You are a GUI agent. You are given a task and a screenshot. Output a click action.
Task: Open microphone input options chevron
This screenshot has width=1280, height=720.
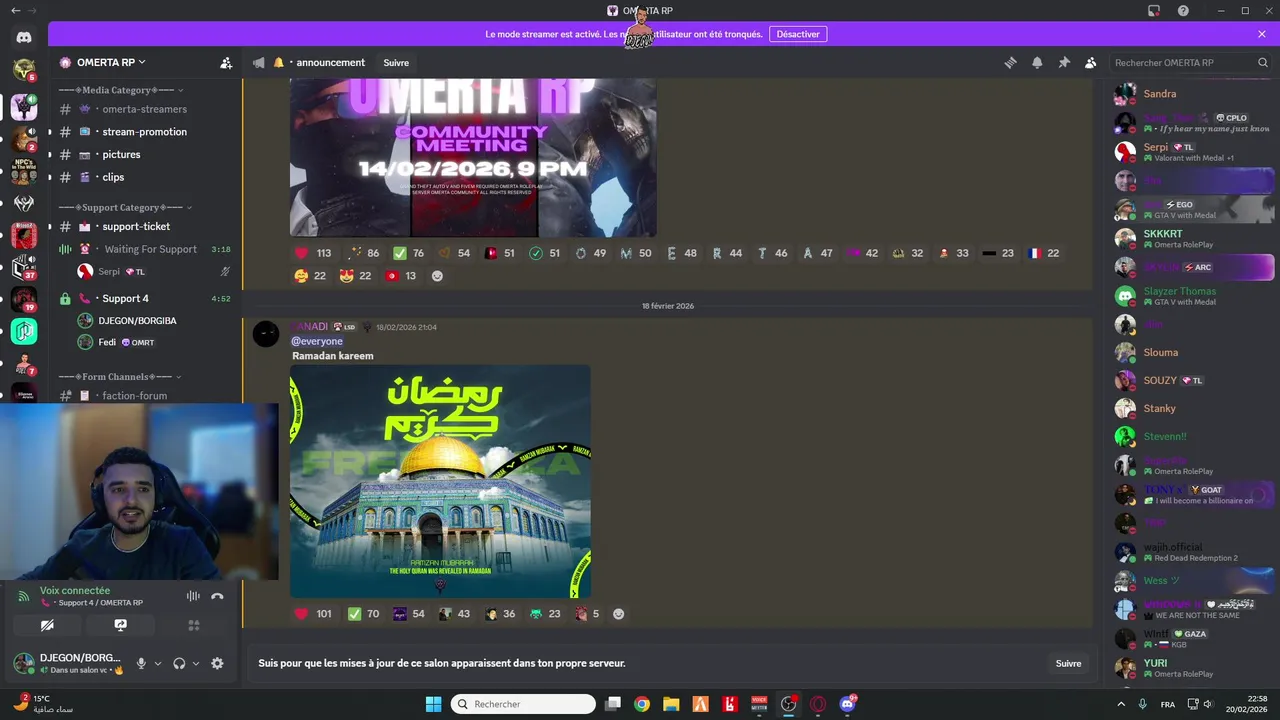(x=157, y=663)
